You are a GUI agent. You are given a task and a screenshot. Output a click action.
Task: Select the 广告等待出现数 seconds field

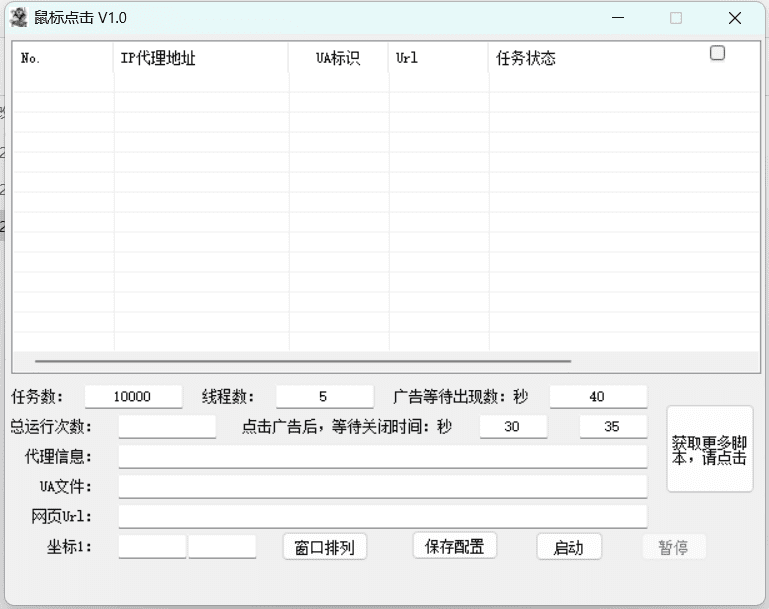coord(597,397)
